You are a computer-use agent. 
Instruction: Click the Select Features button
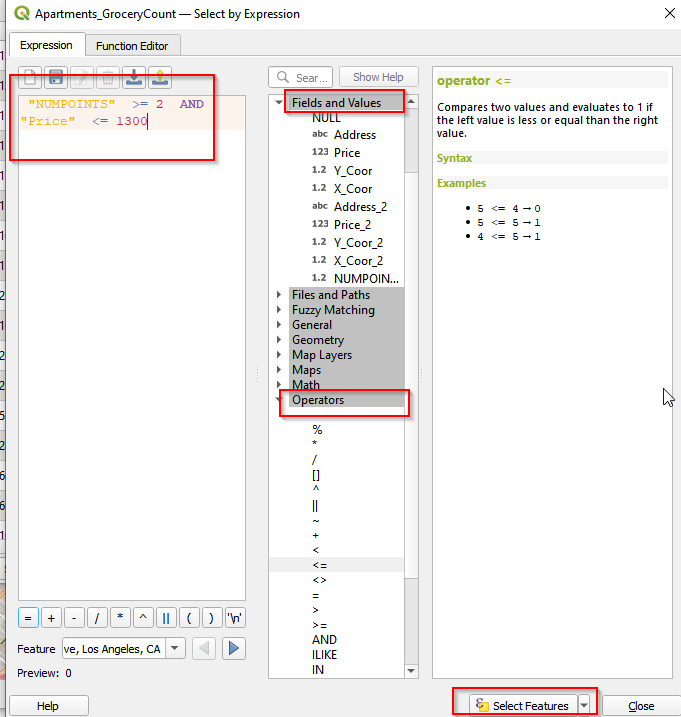(523, 706)
